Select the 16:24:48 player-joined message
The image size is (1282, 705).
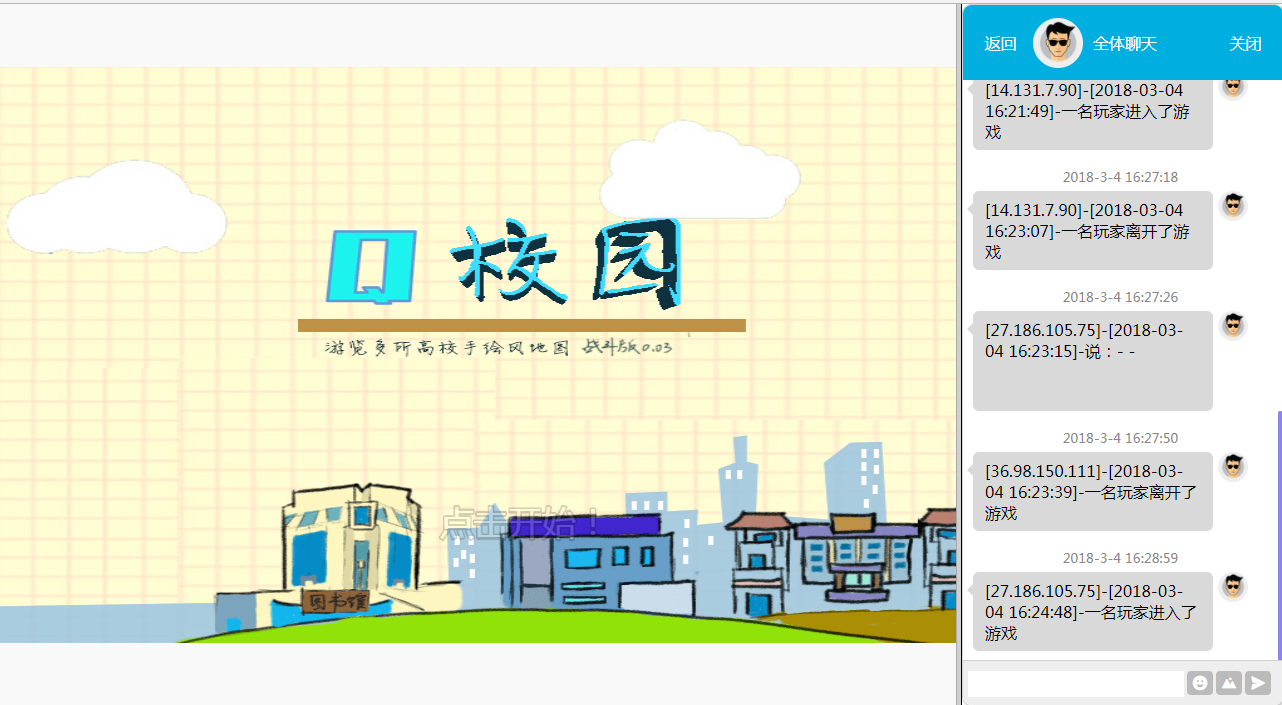pyautogui.click(x=1093, y=612)
